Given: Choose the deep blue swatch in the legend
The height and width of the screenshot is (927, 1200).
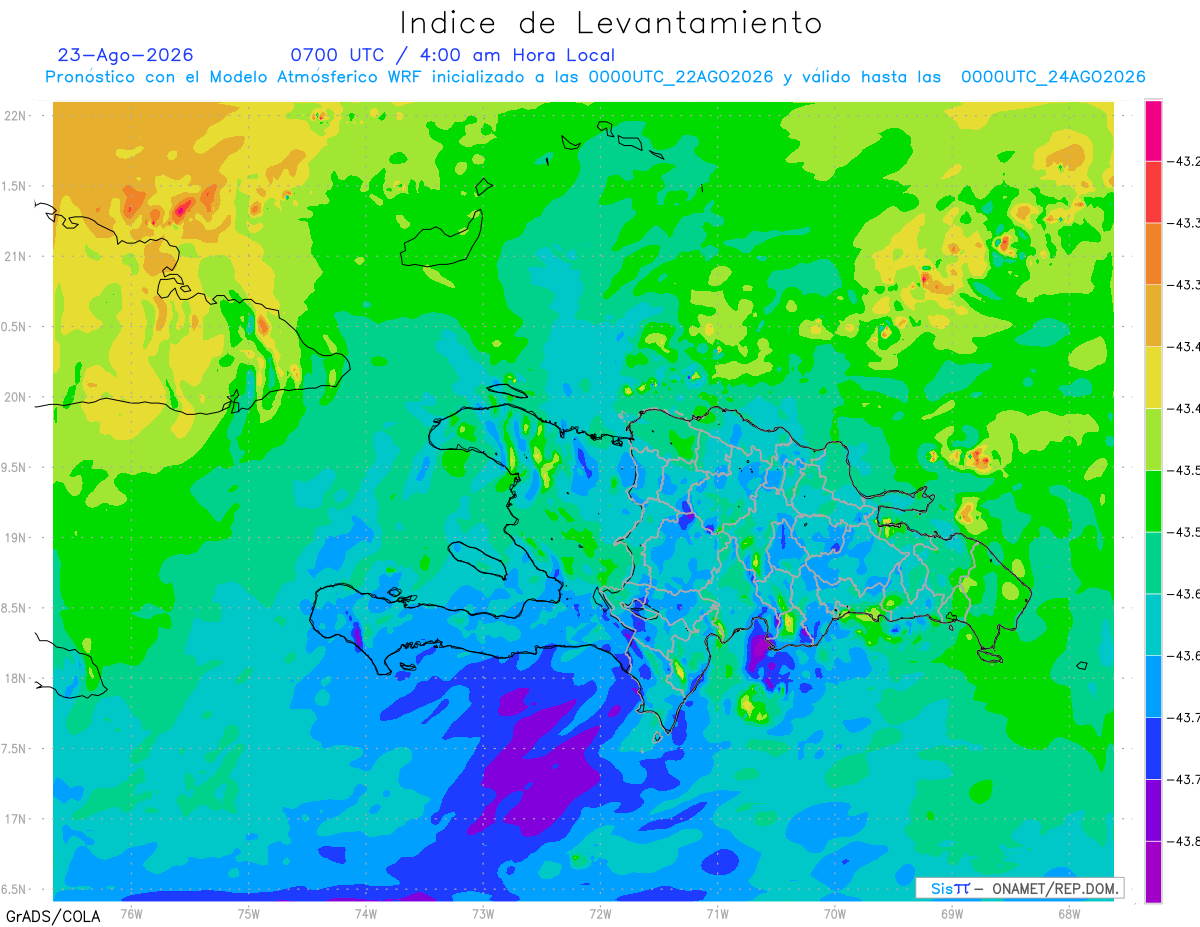Looking at the screenshot, I should click(1153, 748).
